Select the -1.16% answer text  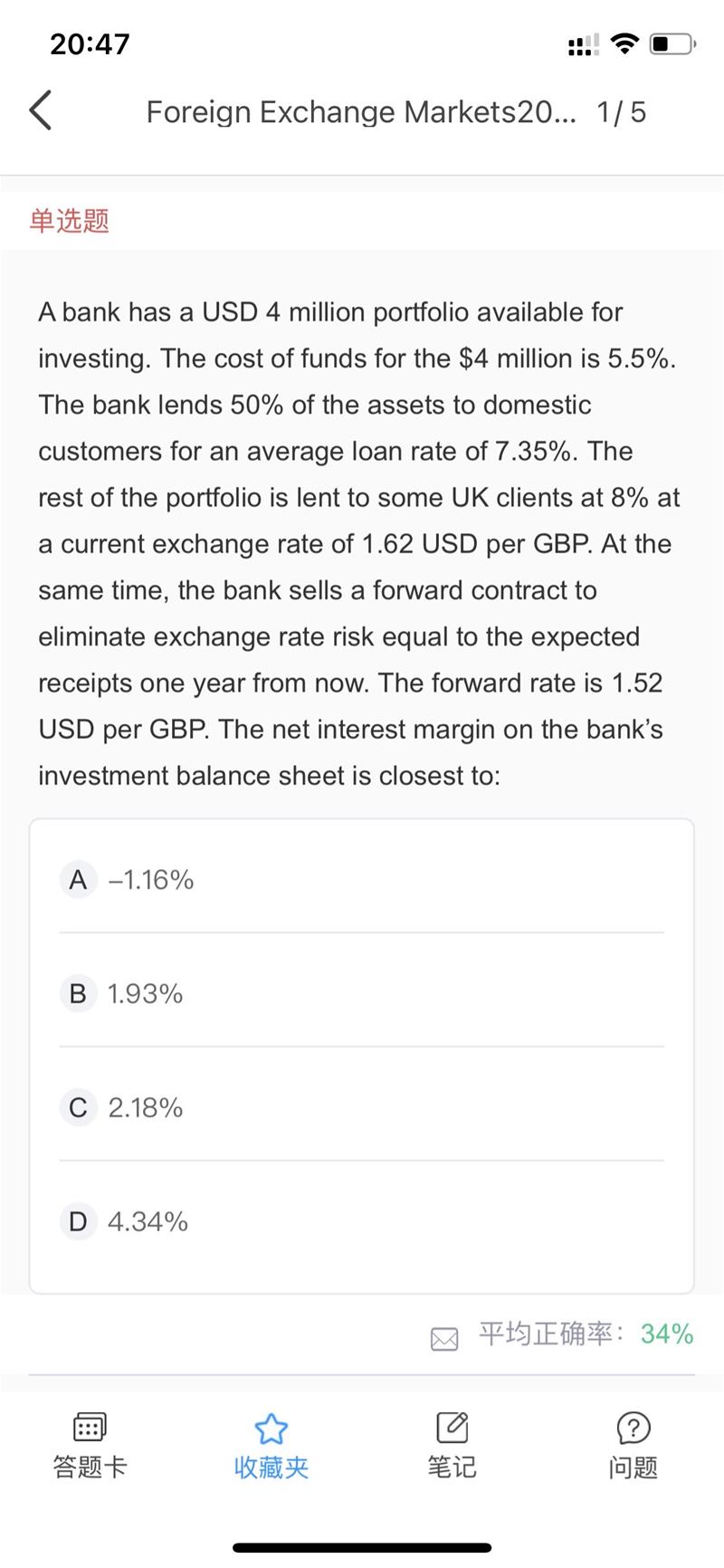coord(151,879)
